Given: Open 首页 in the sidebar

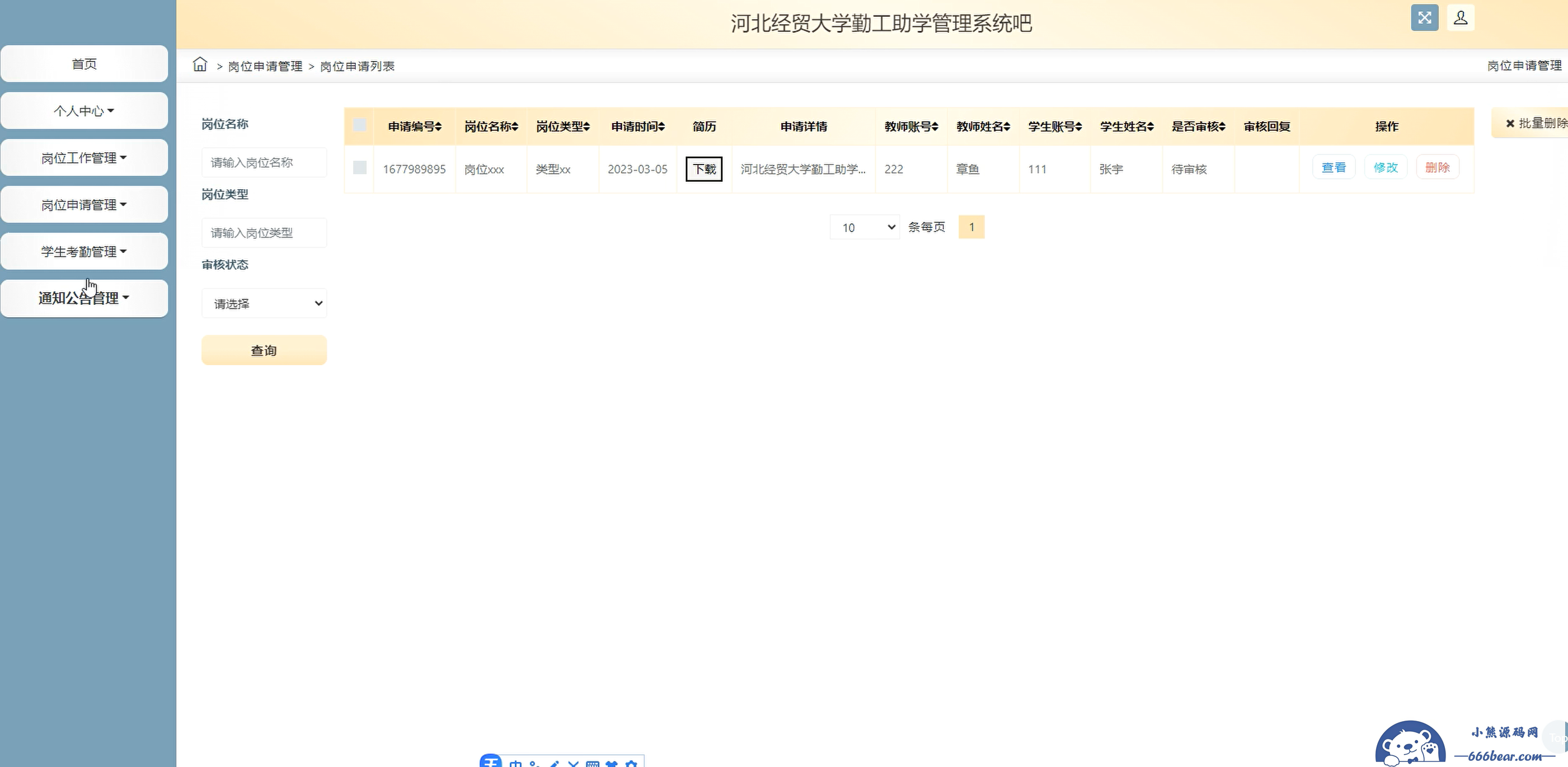Looking at the screenshot, I should point(84,63).
